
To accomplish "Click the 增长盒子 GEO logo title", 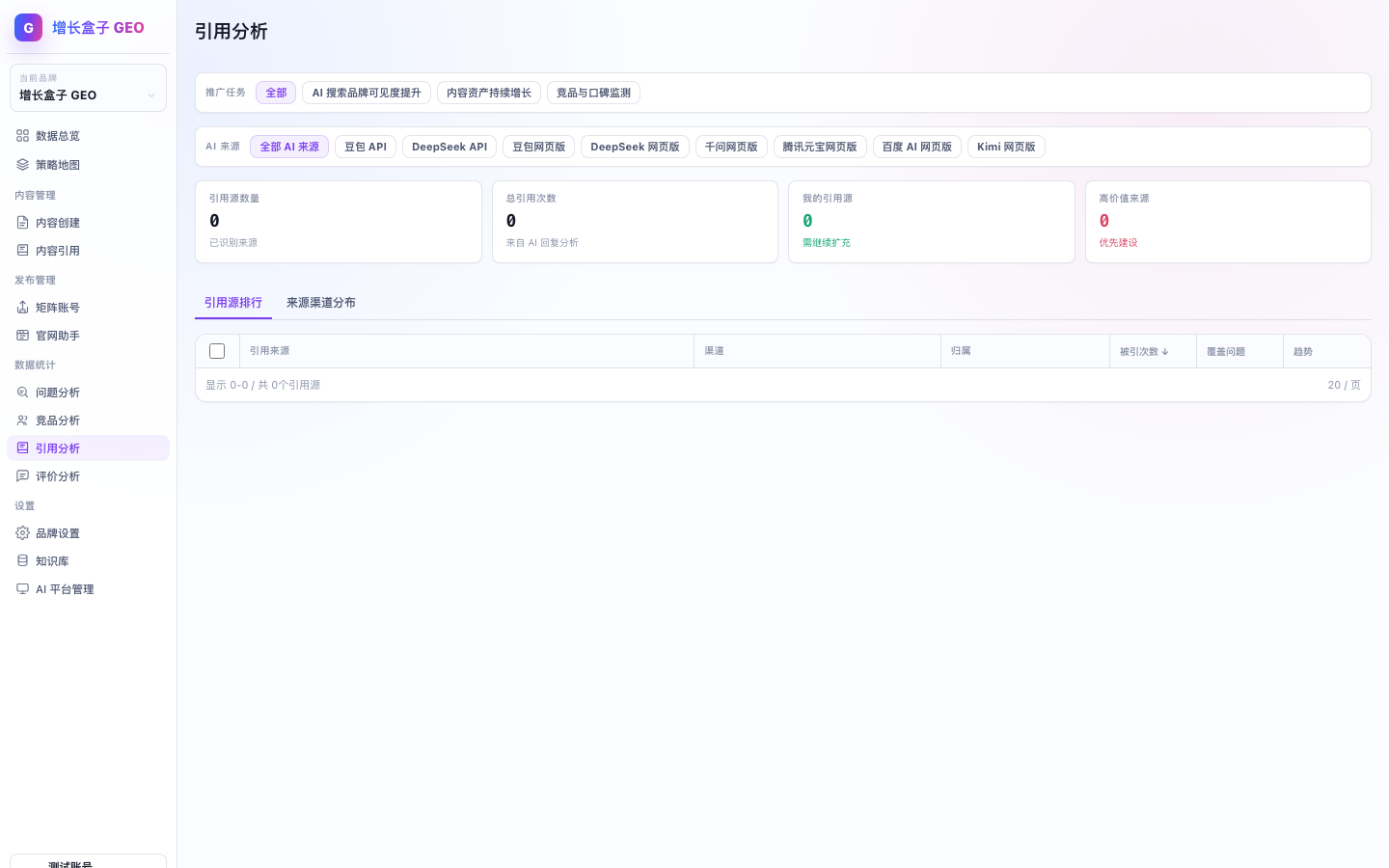I will 98,28.
